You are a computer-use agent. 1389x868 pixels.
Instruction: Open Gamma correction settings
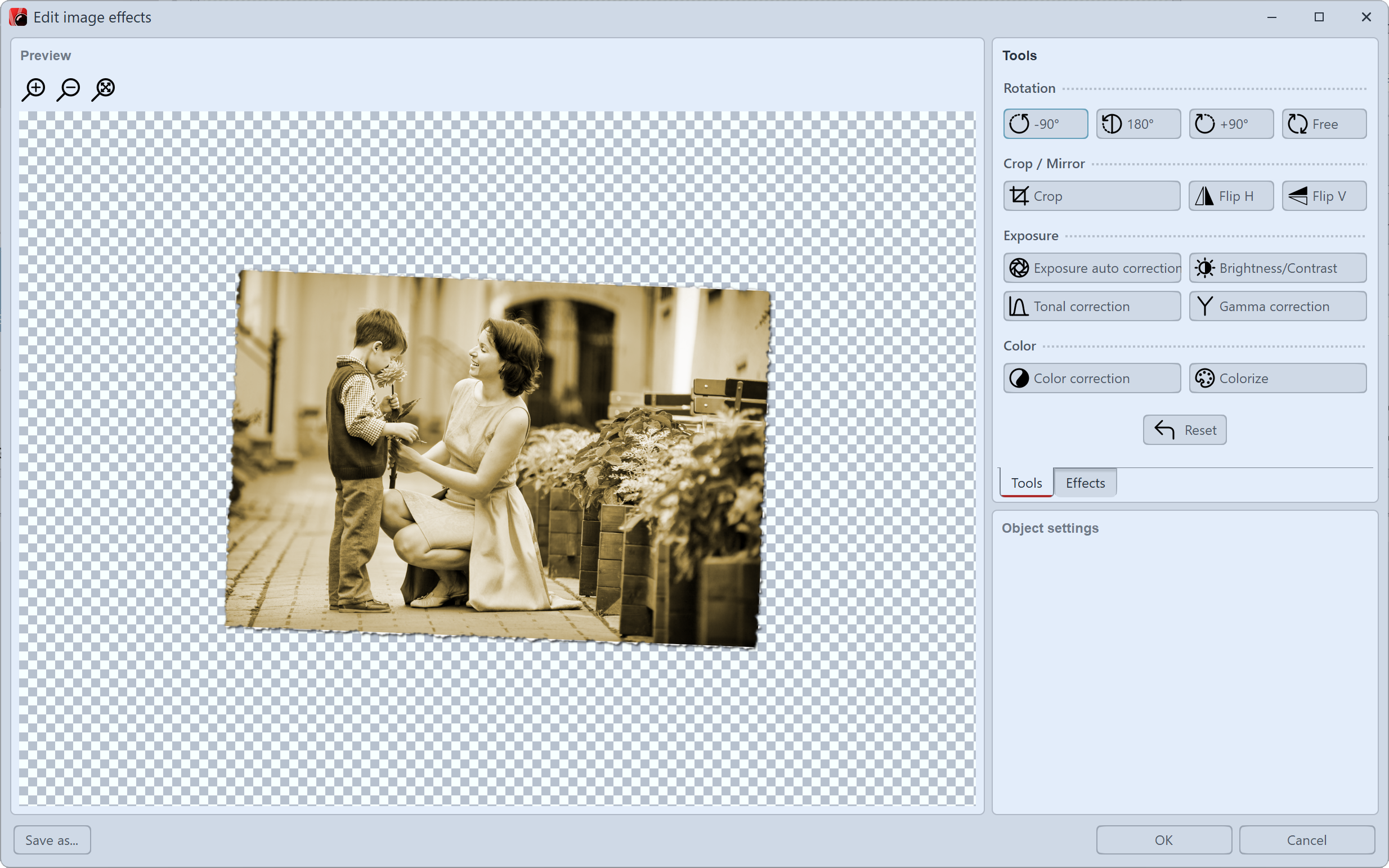tap(1277, 306)
